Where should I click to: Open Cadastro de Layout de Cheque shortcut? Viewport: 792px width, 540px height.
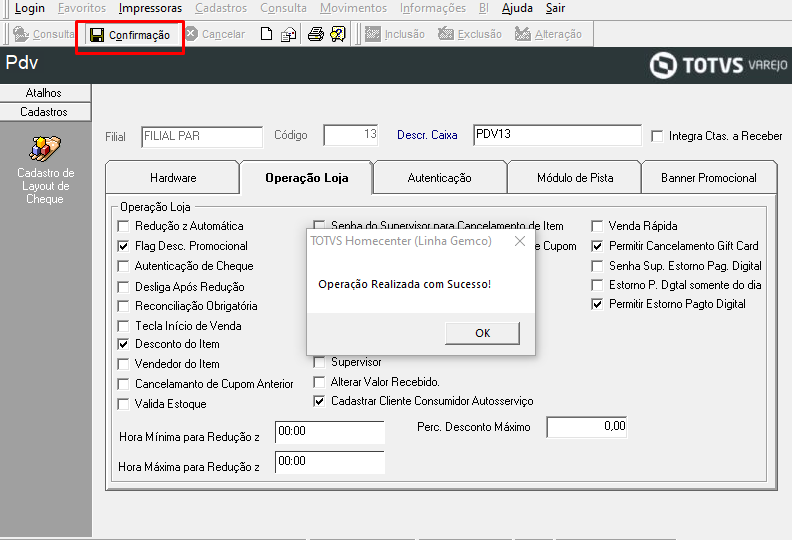(x=45, y=170)
